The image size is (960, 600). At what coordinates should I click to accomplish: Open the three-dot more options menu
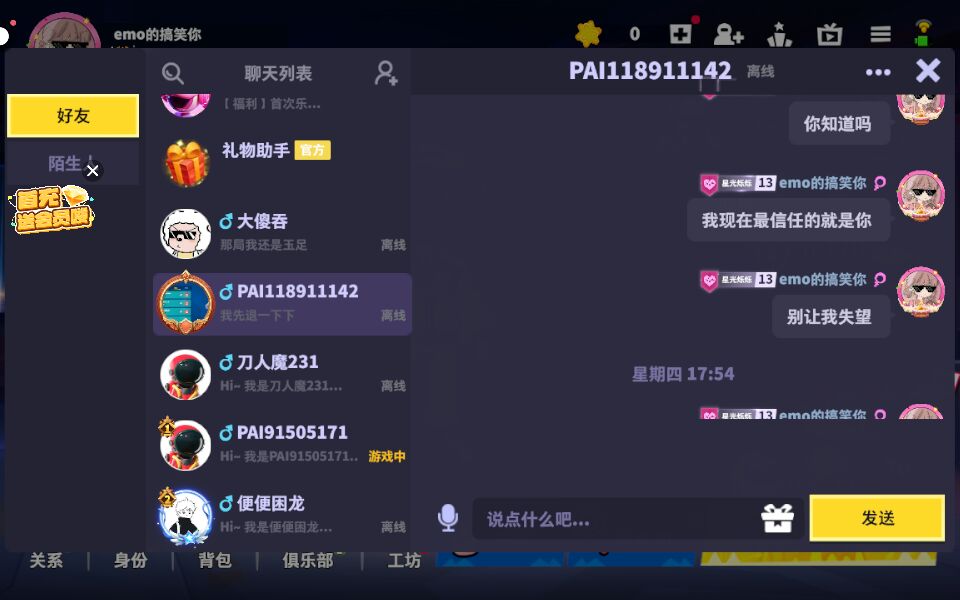click(x=878, y=72)
